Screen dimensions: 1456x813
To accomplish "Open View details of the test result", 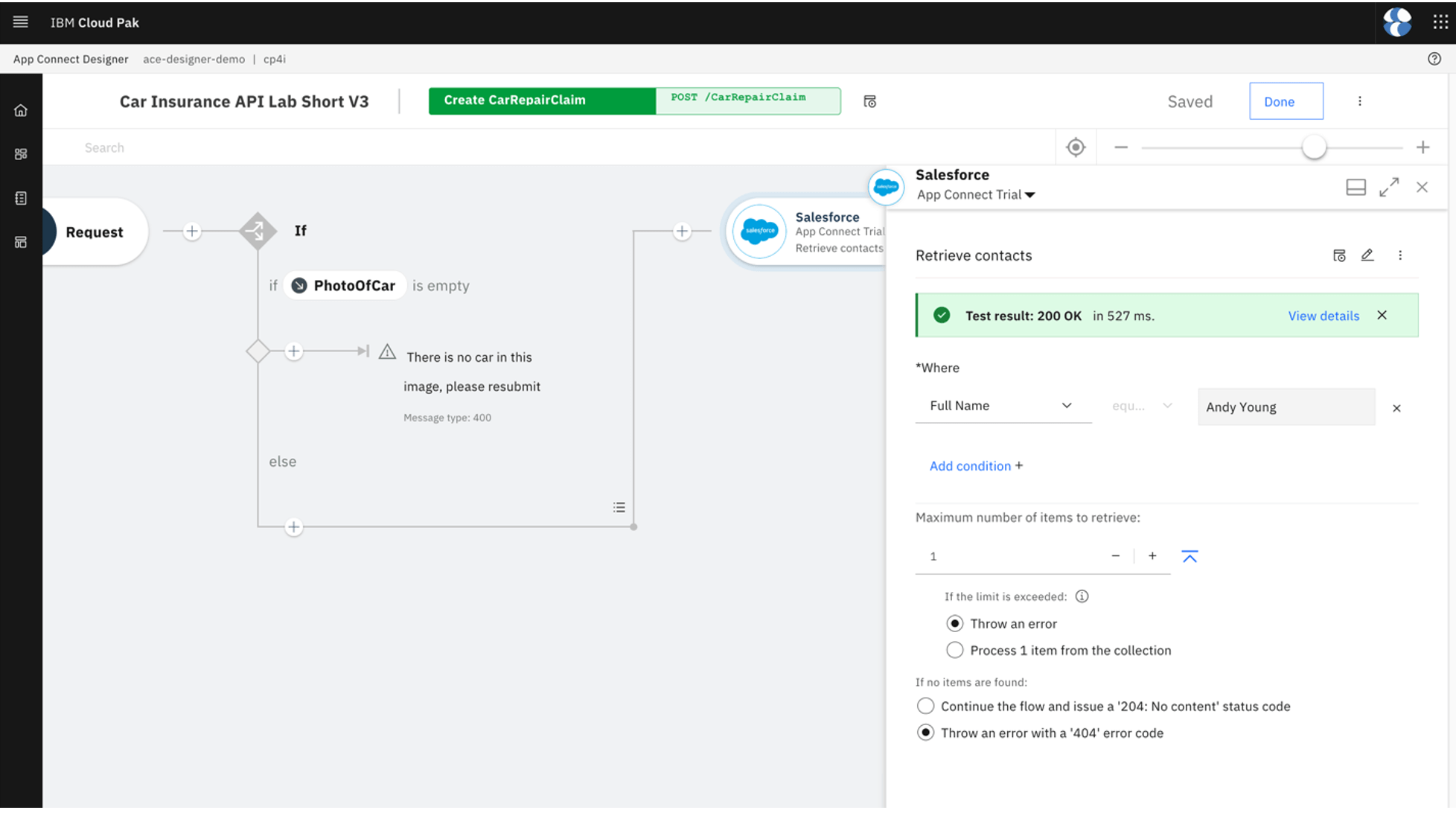I will pos(1323,316).
